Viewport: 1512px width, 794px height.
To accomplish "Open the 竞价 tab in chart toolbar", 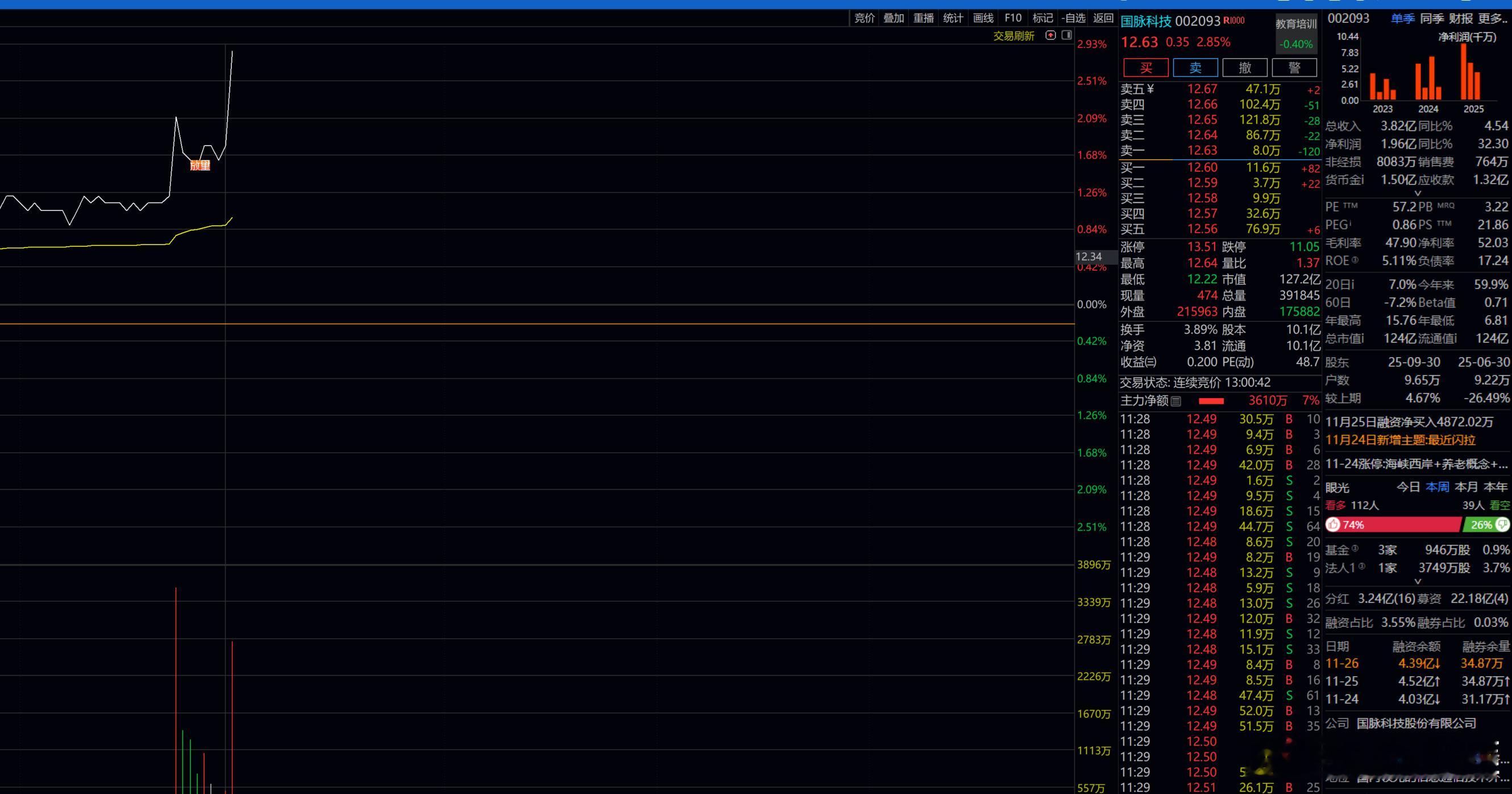I will pyautogui.click(x=864, y=18).
